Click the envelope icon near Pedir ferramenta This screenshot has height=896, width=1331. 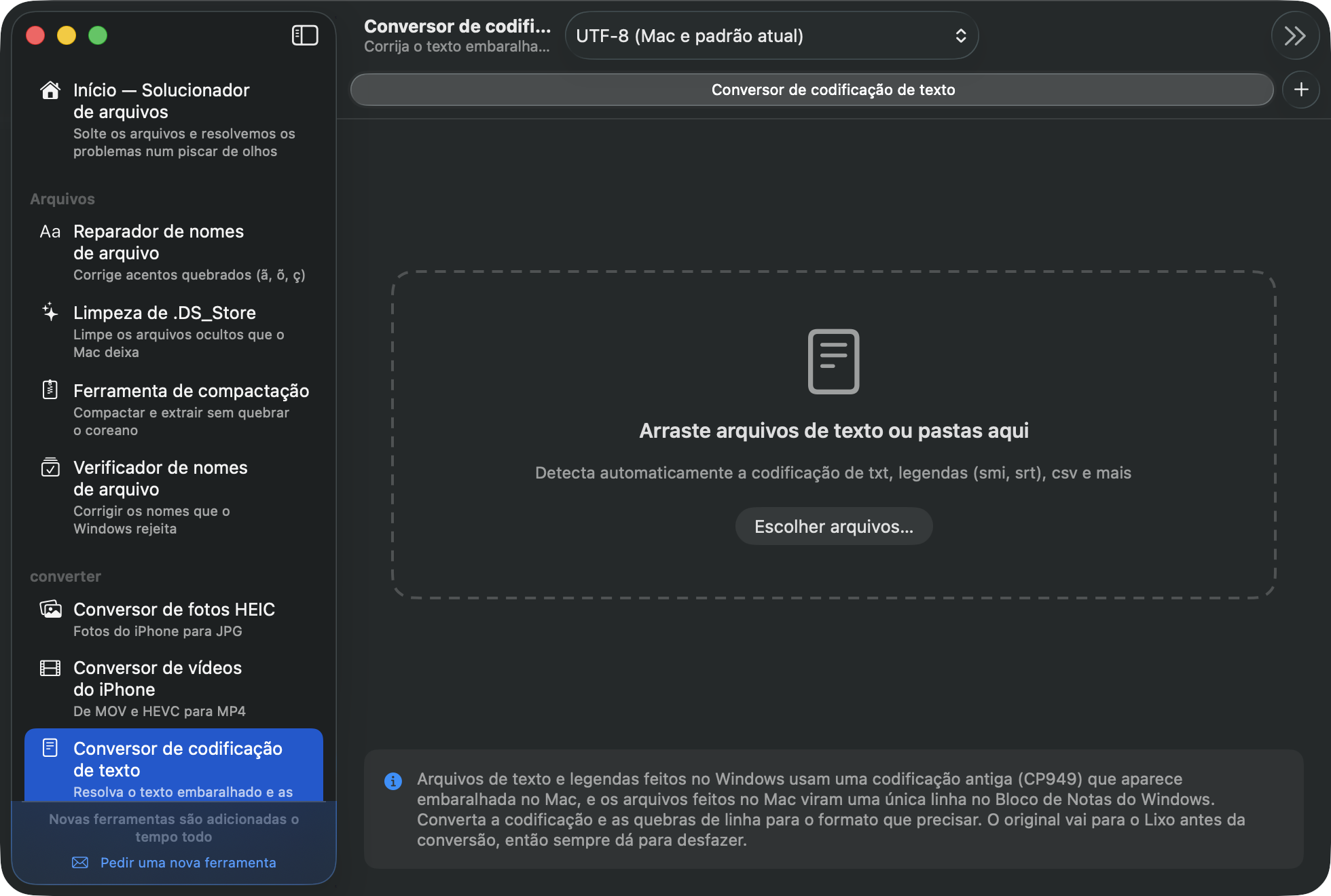[x=80, y=862]
